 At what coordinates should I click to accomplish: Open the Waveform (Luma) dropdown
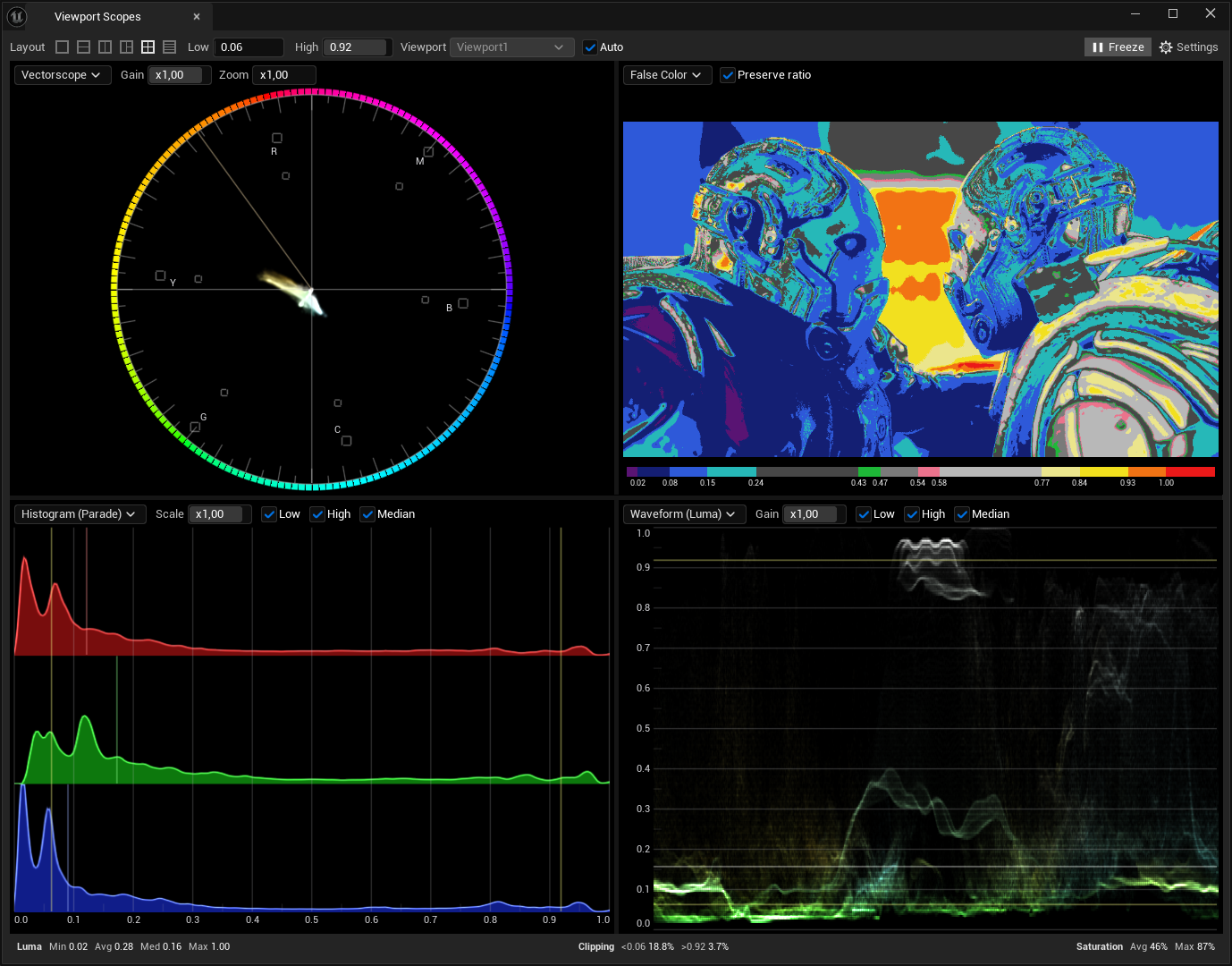684,514
